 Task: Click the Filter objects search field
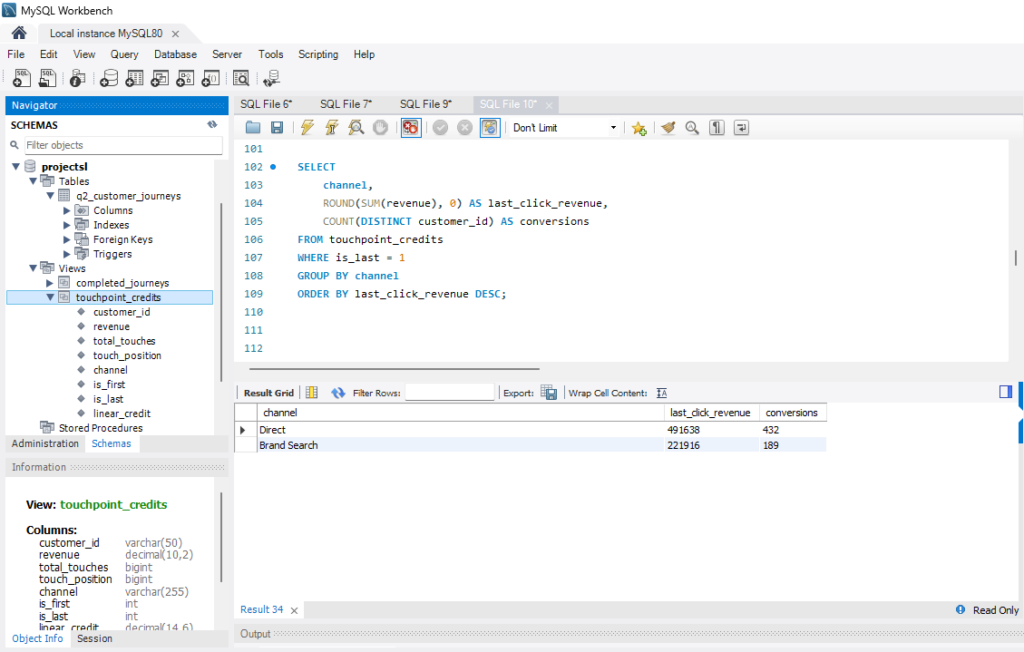(x=123, y=145)
